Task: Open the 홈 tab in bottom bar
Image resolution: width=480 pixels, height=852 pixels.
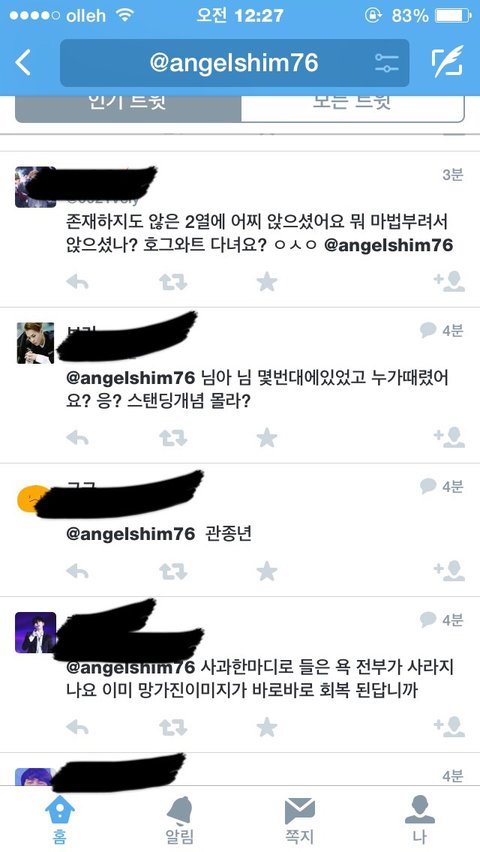Action: pos(60,820)
